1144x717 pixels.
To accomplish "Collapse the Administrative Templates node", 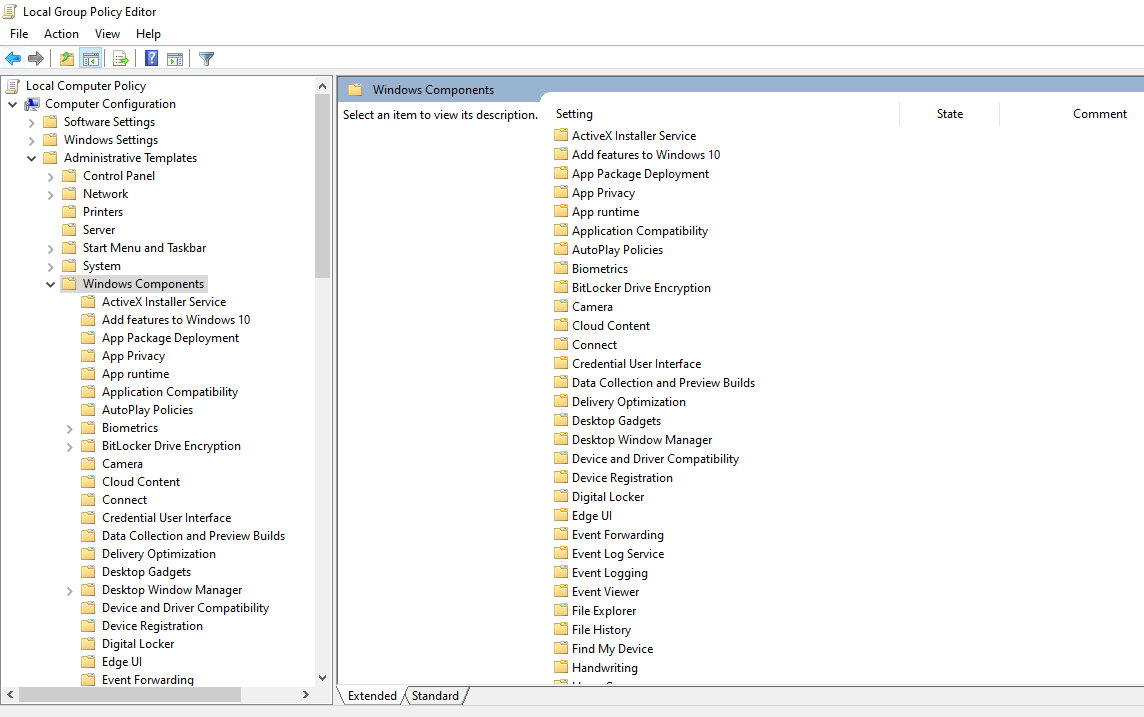I will pos(31,158).
